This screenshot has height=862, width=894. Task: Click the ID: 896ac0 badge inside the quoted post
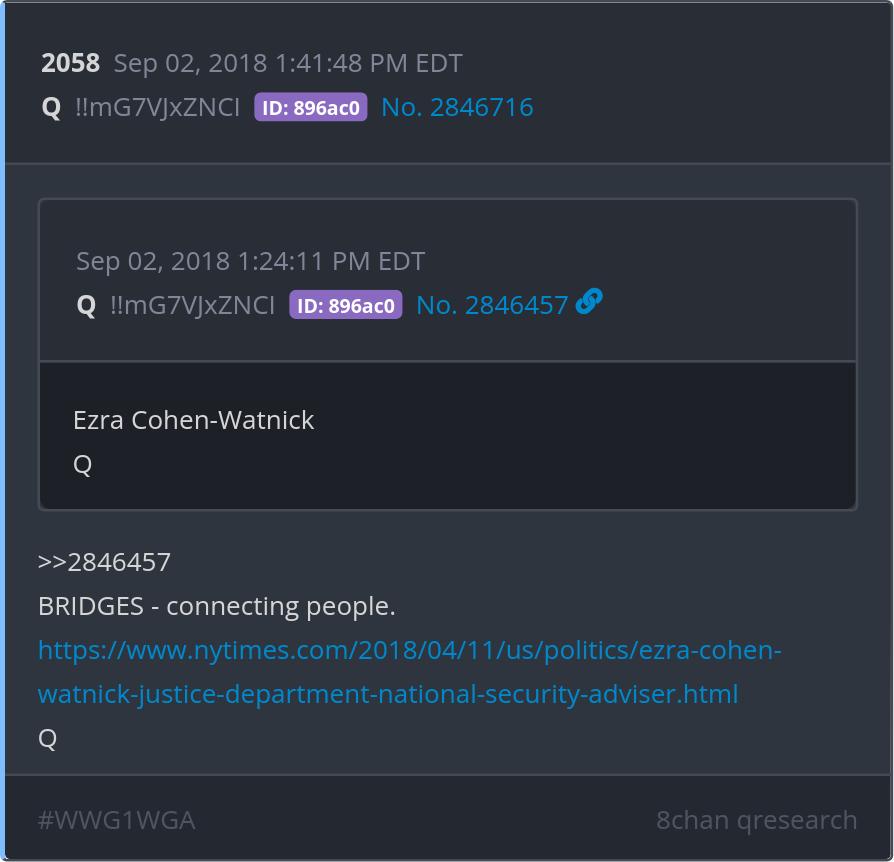tap(346, 305)
